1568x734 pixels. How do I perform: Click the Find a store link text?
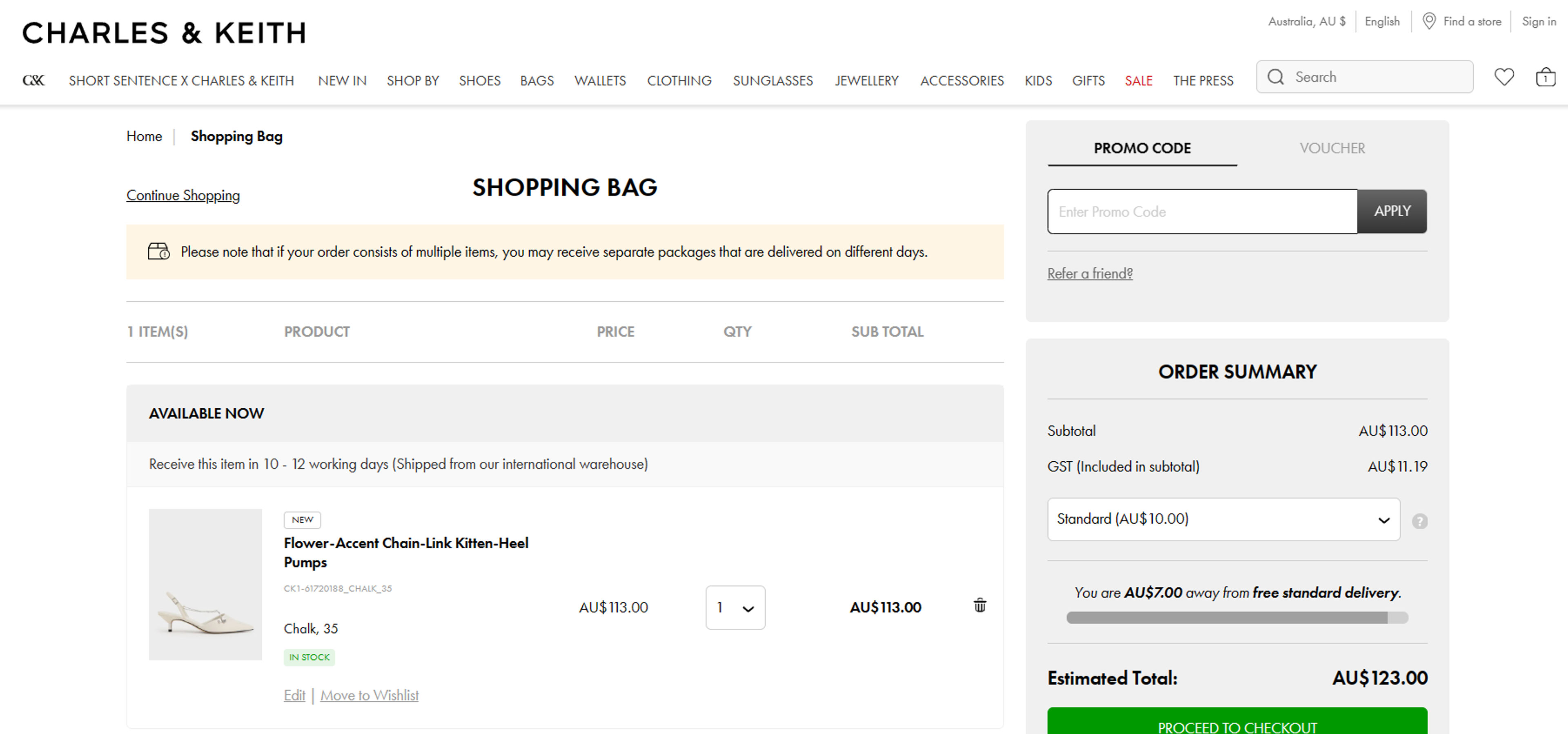click(x=1472, y=21)
